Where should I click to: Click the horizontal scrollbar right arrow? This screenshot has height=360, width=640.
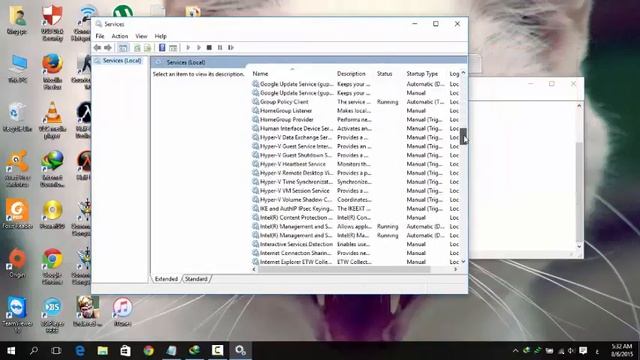coord(456,269)
